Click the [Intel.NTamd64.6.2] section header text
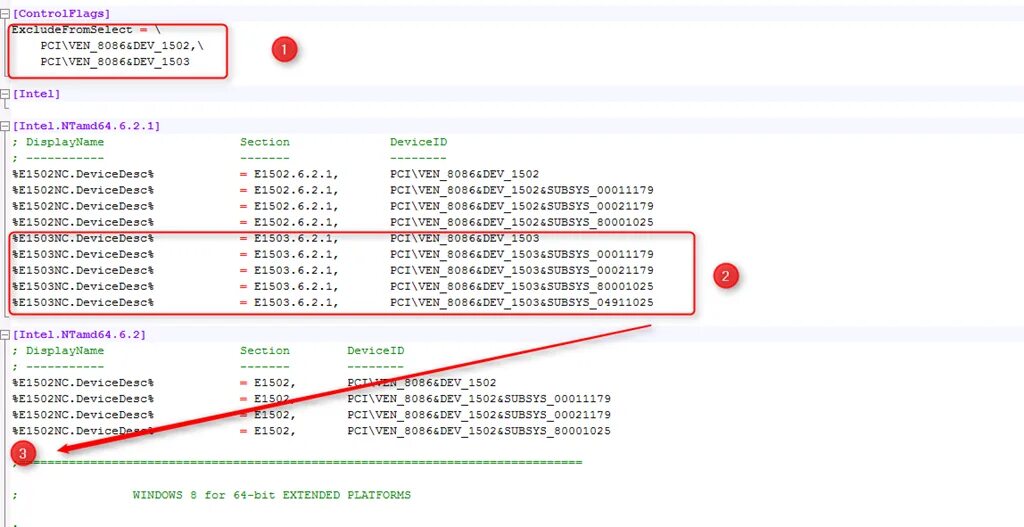The image size is (1024, 527). (x=79, y=335)
